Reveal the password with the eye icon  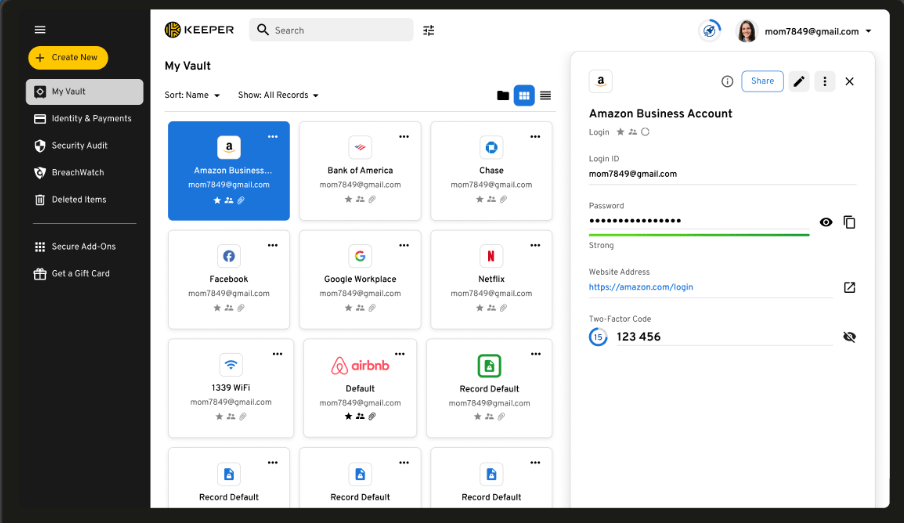click(826, 222)
